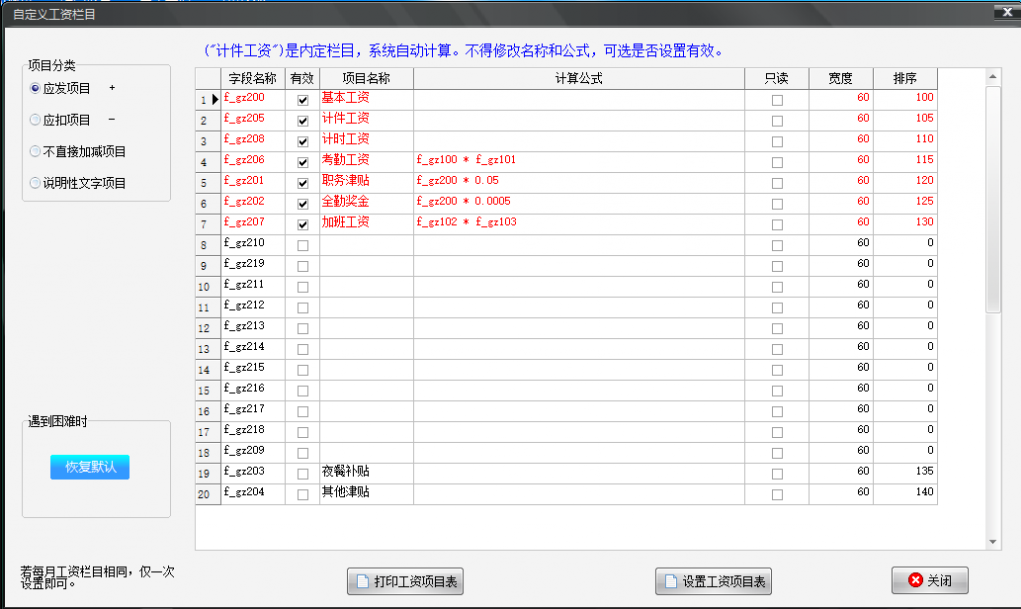Click 夜餐补贴 project name cell

point(366,474)
